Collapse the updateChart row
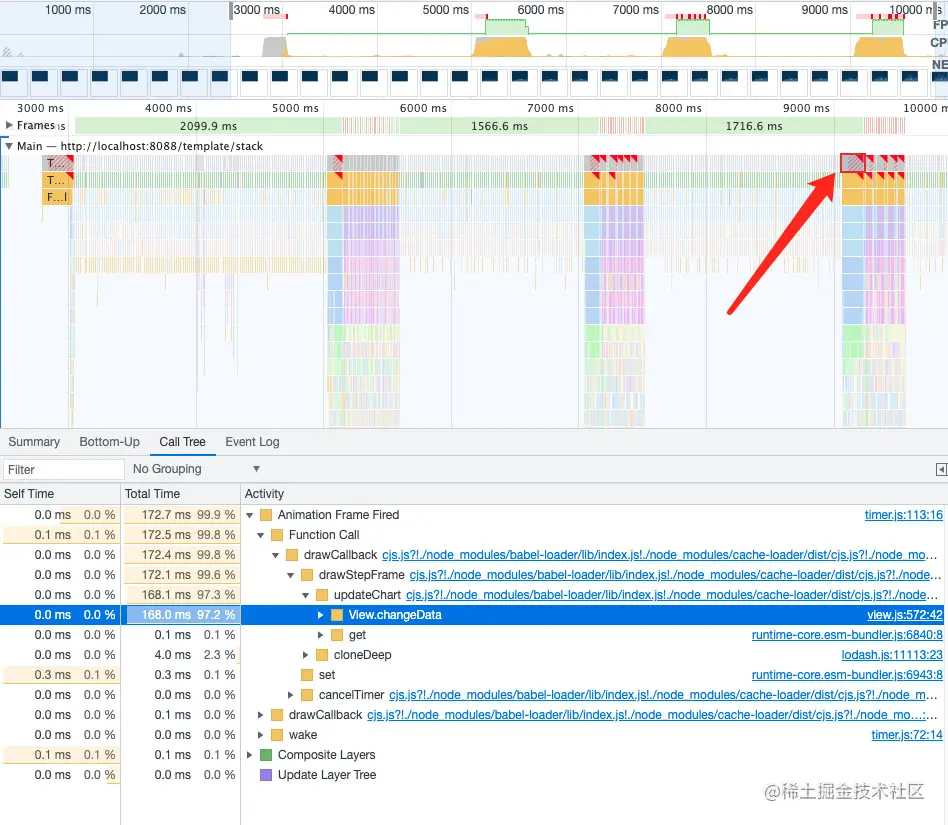Image resolution: width=948 pixels, height=825 pixels. coord(305,595)
